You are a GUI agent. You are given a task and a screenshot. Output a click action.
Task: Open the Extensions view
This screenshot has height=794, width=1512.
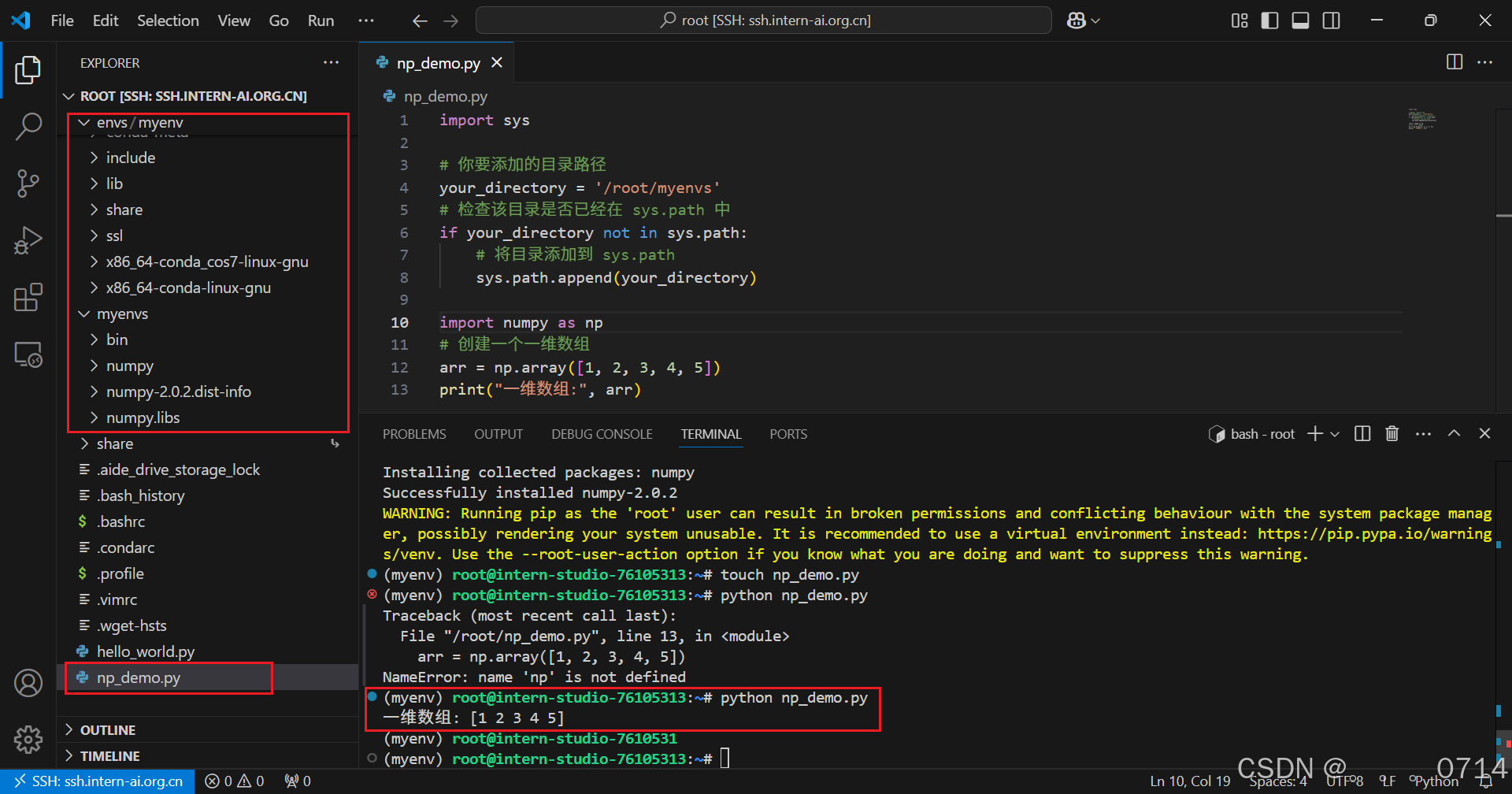(x=28, y=298)
